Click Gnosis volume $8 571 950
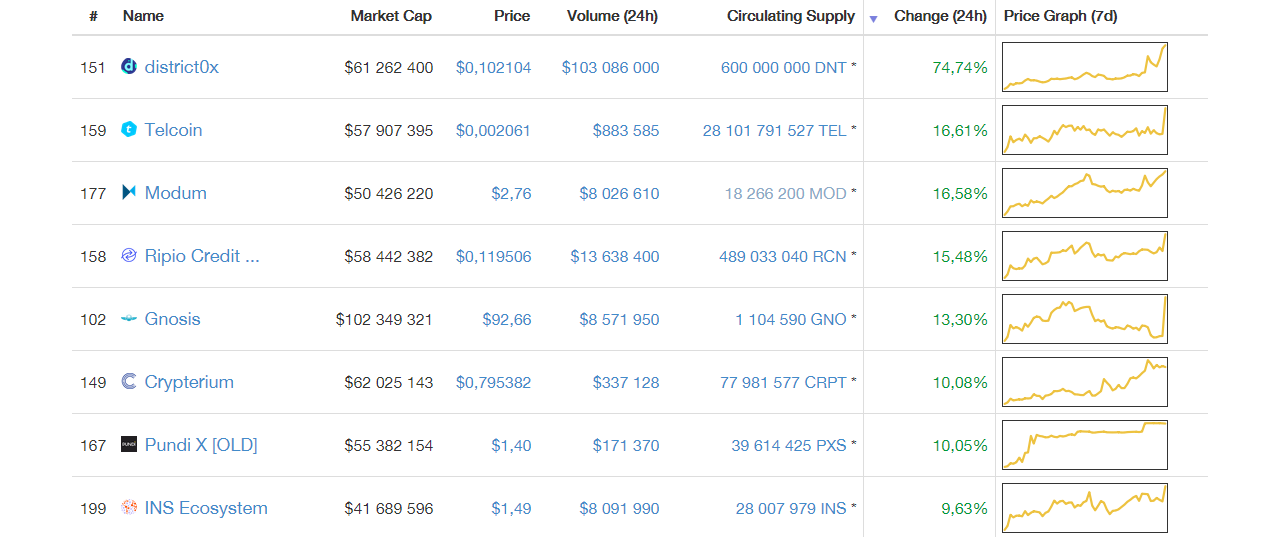 click(x=620, y=320)
